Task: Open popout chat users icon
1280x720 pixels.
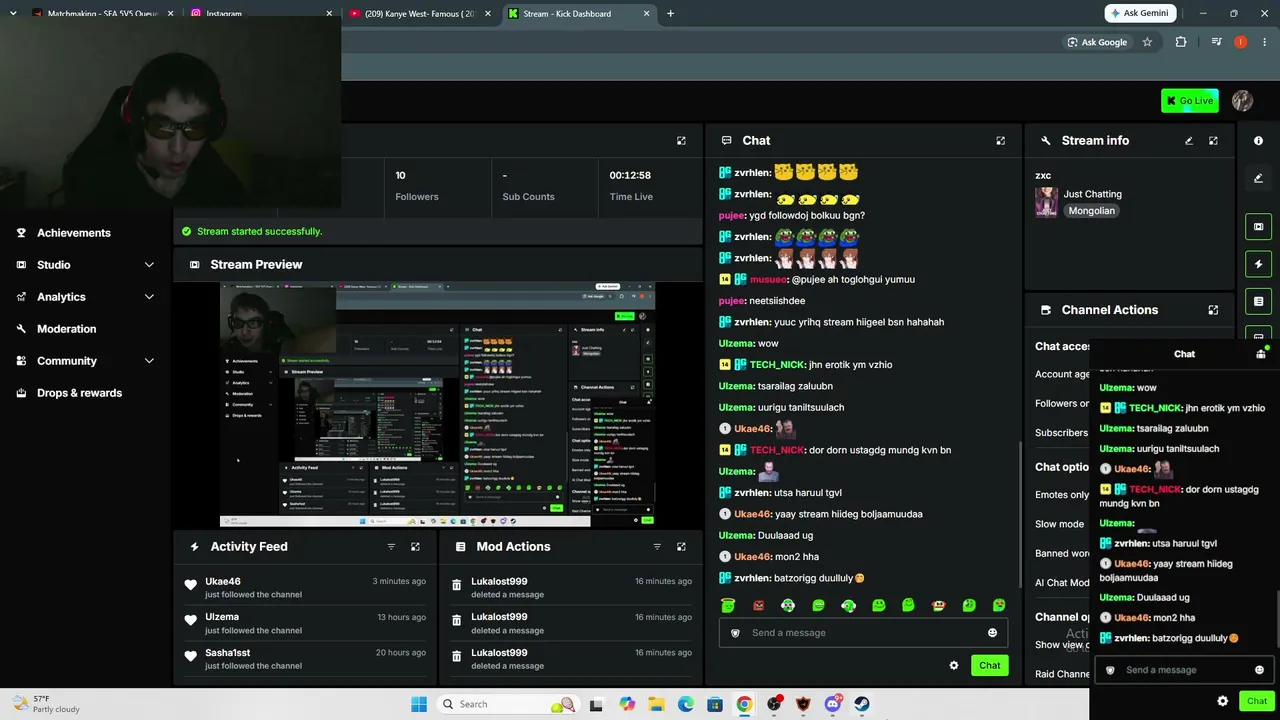Action: click(1261, 354)
